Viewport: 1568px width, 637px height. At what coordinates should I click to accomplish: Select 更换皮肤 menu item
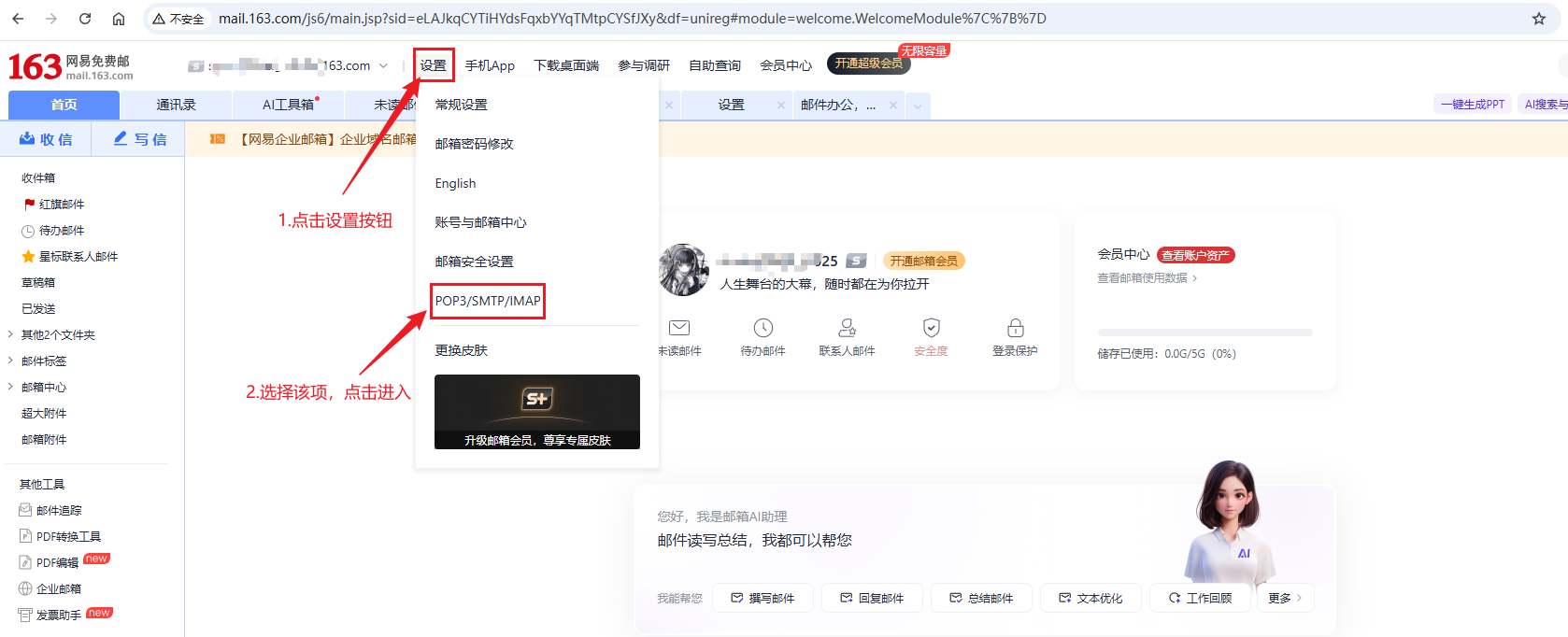point(462,350)
